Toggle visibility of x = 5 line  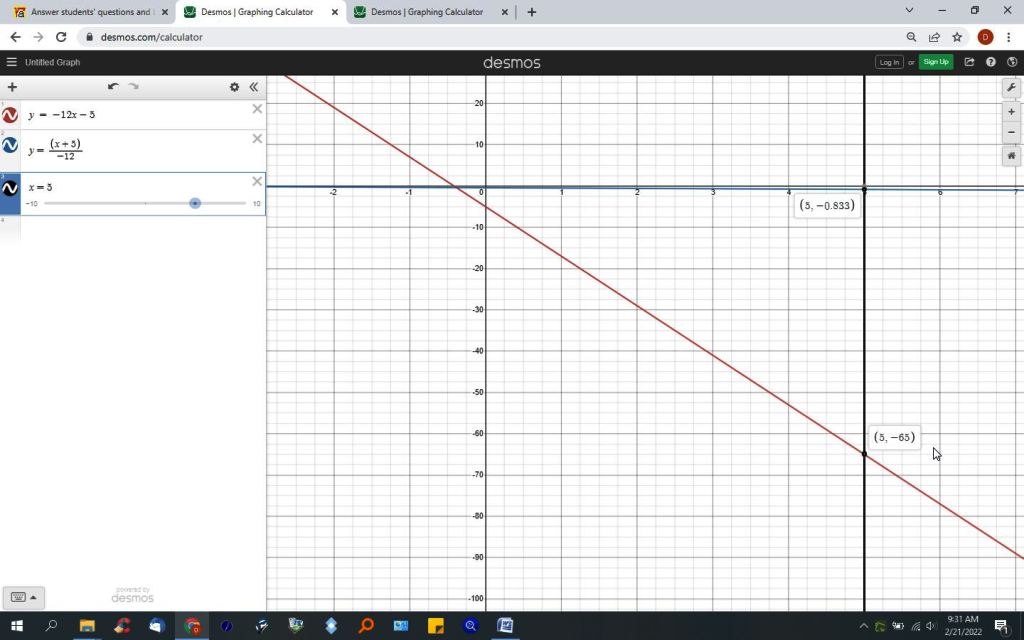[x=10, y=188]
